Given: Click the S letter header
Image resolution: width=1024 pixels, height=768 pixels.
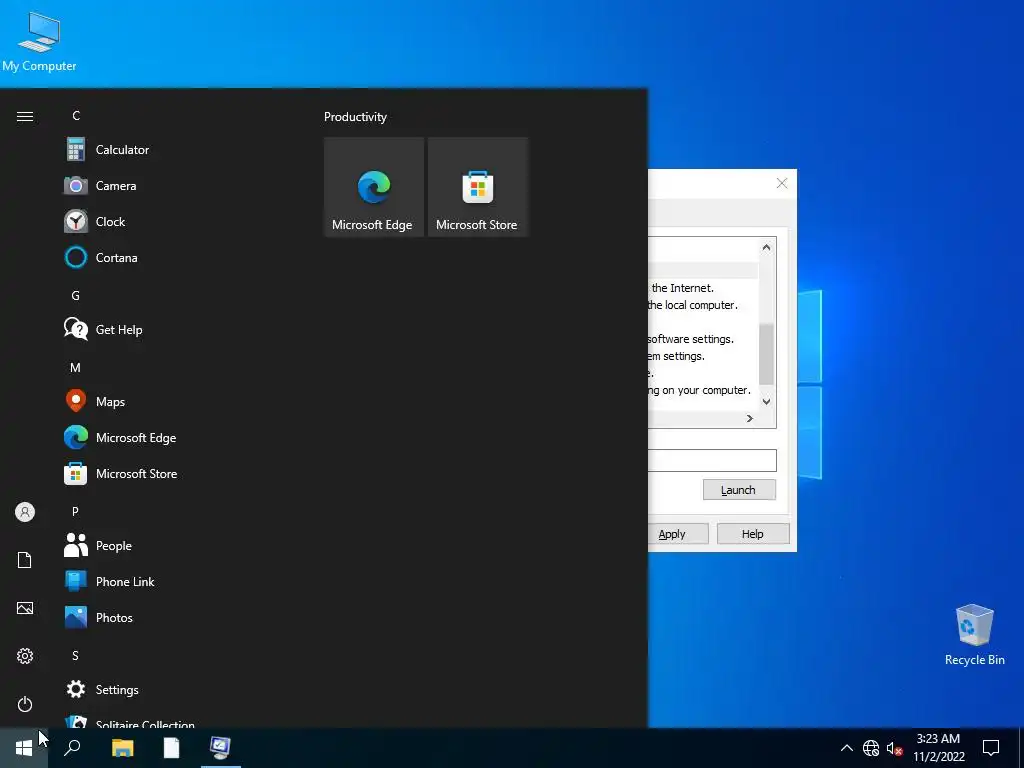Looking at the screenshot, I should (76, 656).
